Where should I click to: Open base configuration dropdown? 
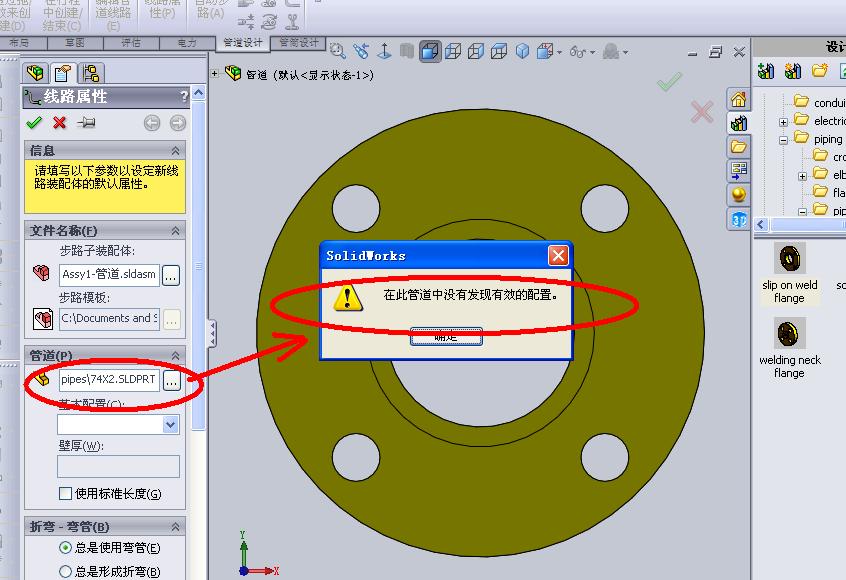pos(170,425)
